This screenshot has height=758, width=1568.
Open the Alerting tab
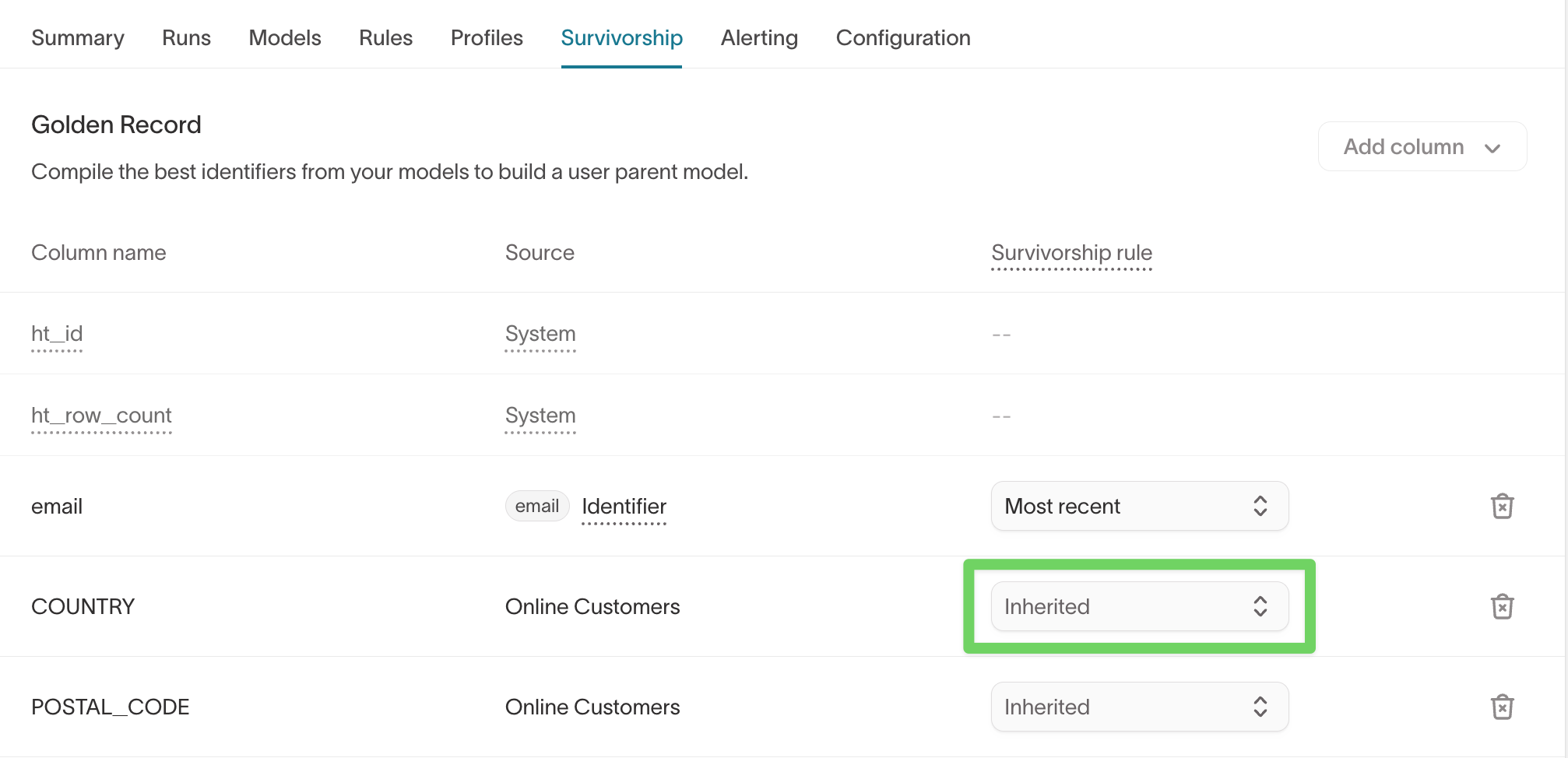pos(759,38)
